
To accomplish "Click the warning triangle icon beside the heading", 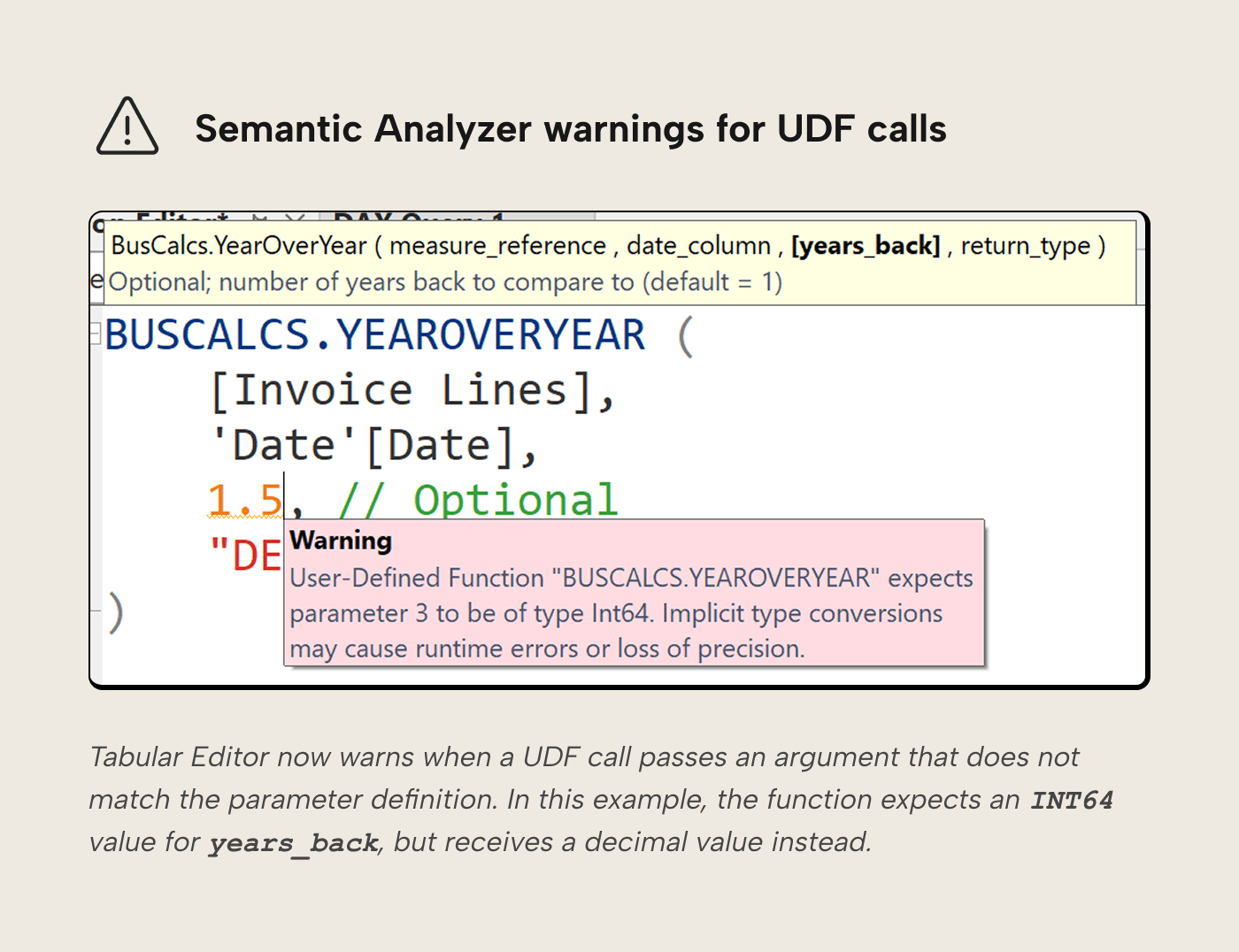I will click(127, 127).
